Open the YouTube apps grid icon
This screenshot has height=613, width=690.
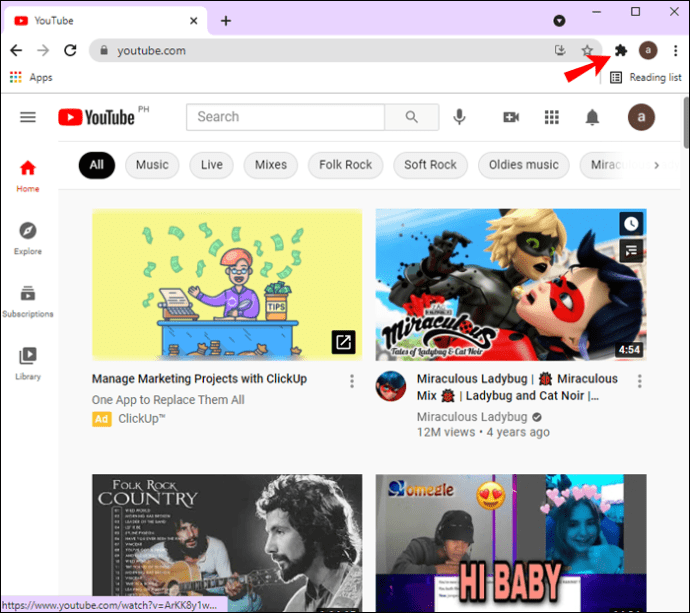(x=551, y=117)
